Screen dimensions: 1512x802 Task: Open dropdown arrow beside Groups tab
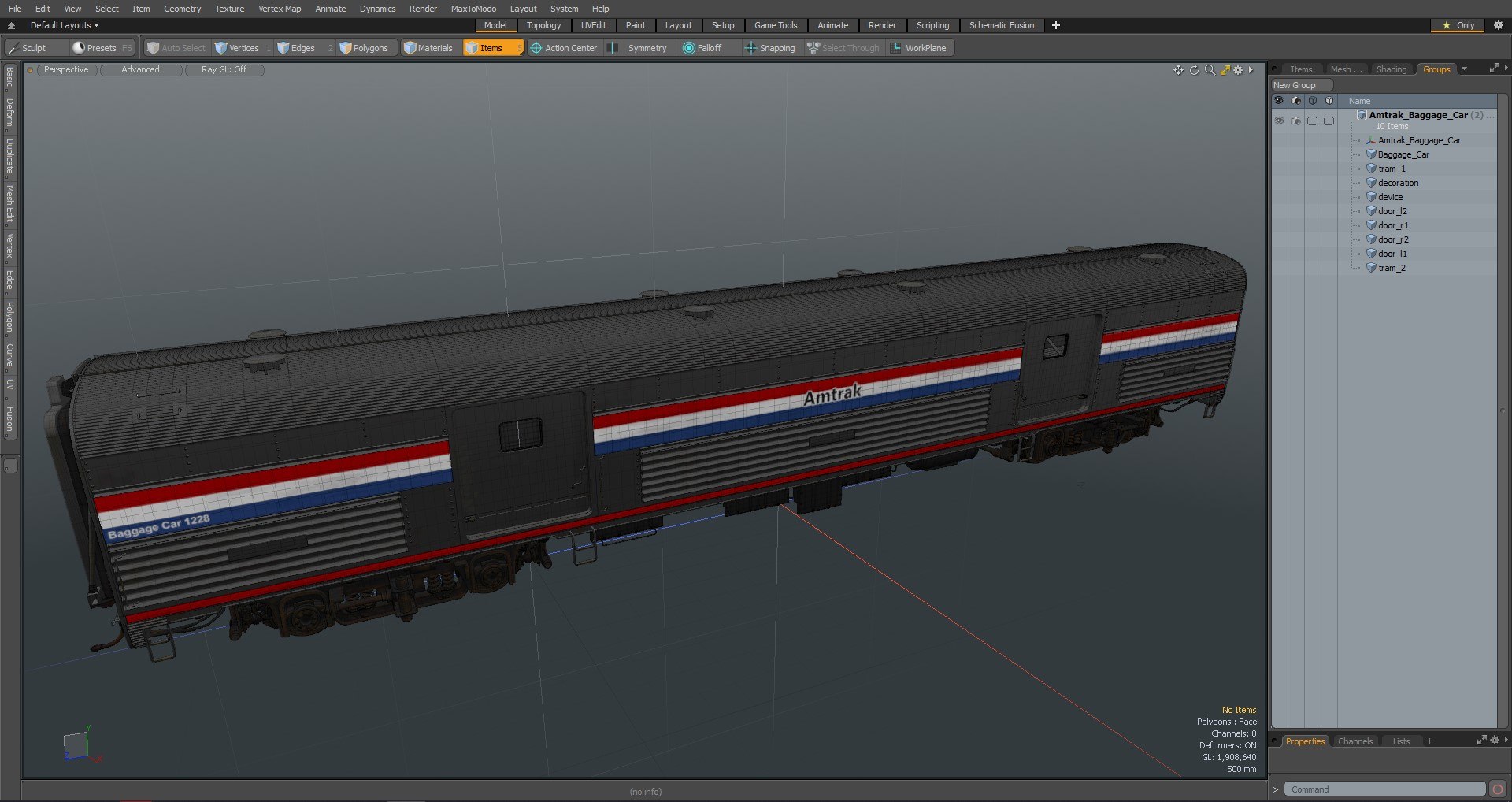1465,69
